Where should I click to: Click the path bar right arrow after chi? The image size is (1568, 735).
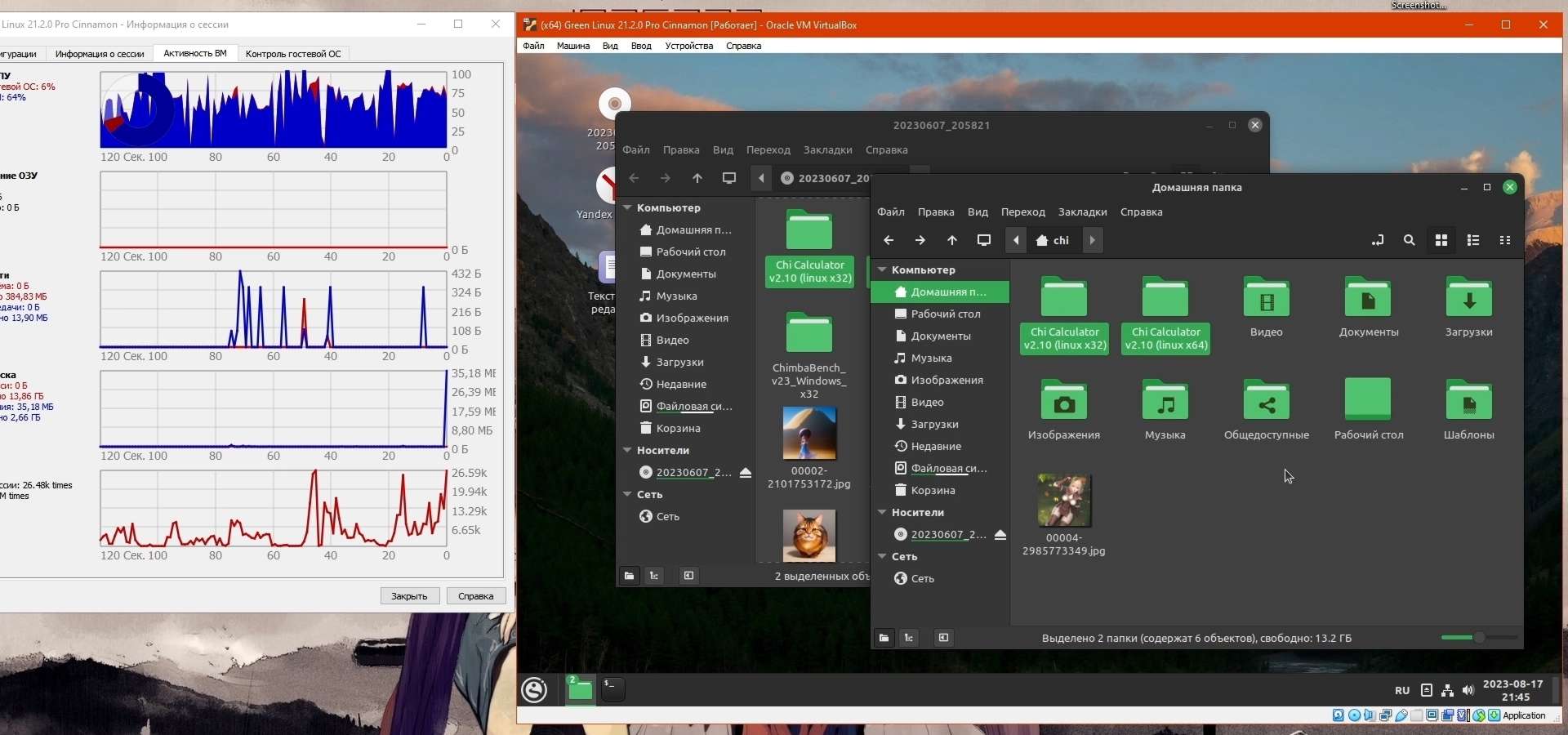coord(1093,240)
